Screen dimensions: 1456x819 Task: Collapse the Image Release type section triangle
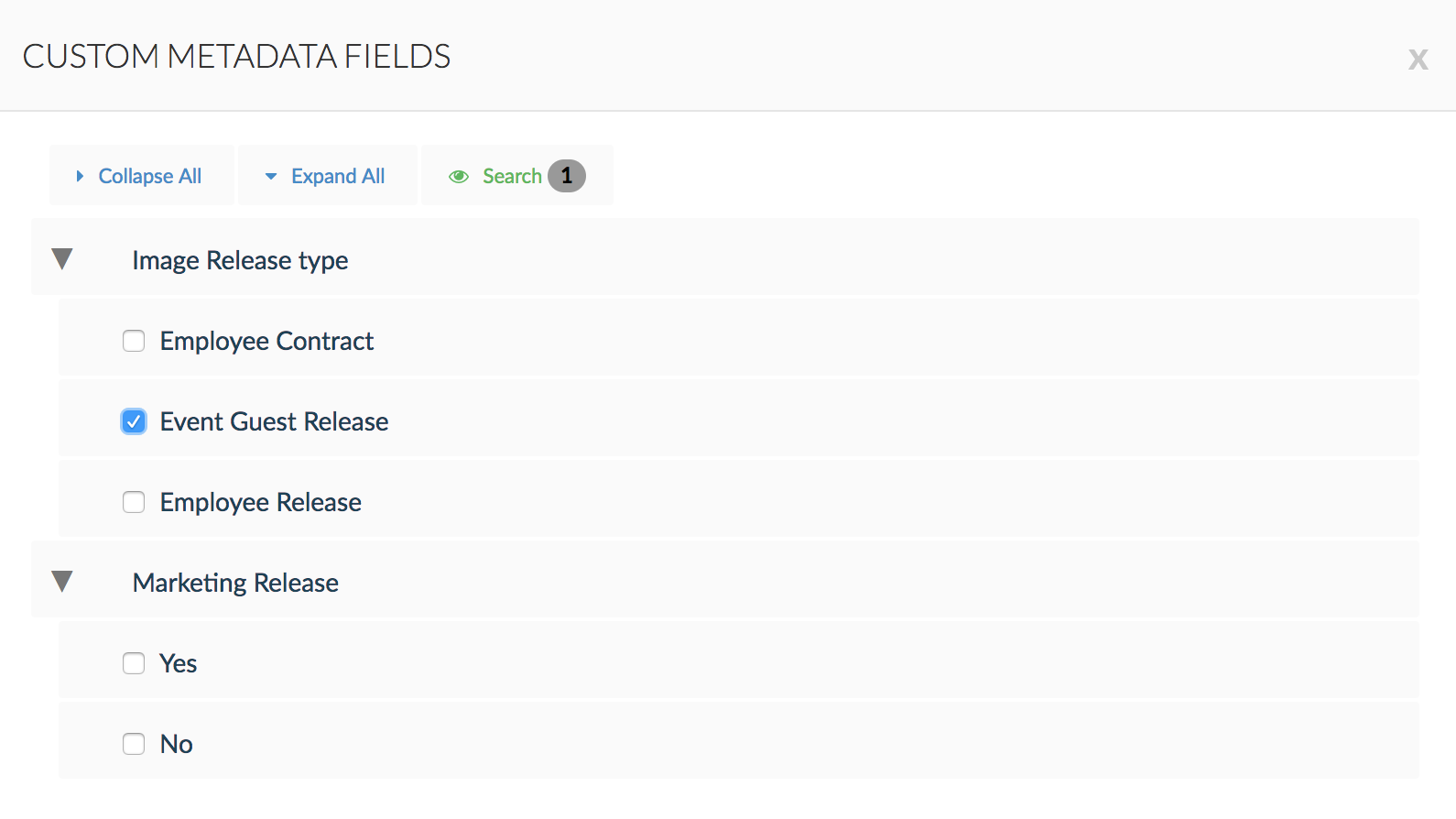[x=62, y=259]
